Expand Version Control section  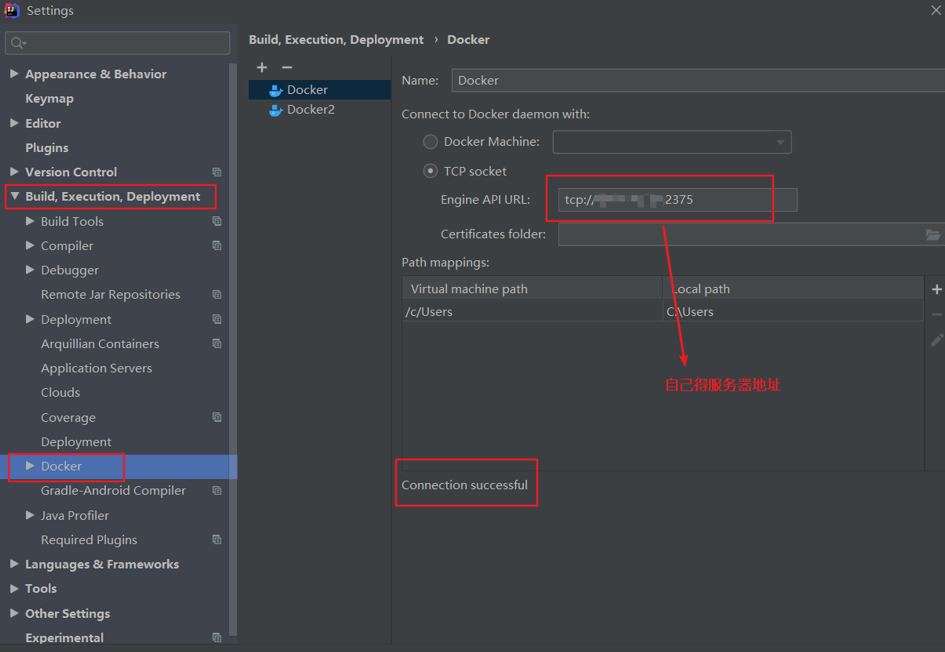click(14, 172)
